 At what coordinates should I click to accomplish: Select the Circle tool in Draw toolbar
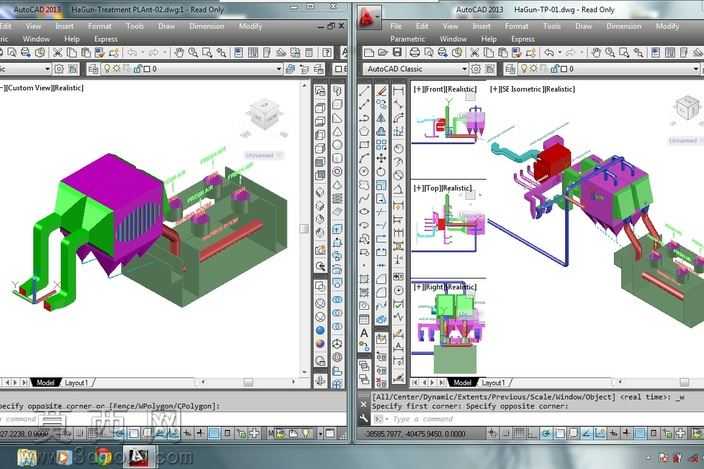point(364,171)
